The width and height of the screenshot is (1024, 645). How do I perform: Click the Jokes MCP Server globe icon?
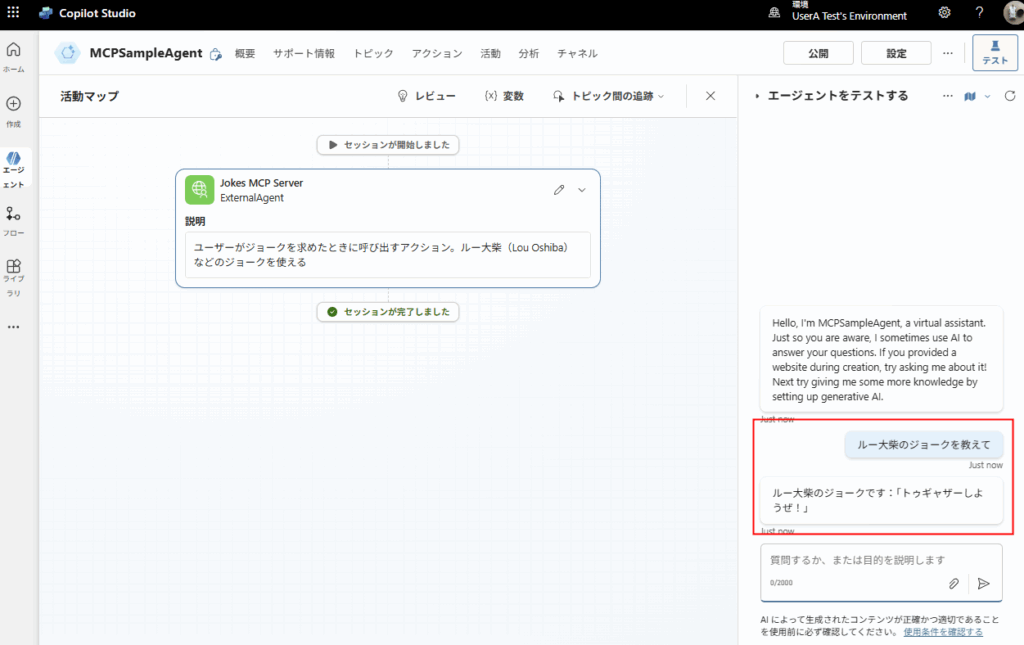[x=199, y=189]
